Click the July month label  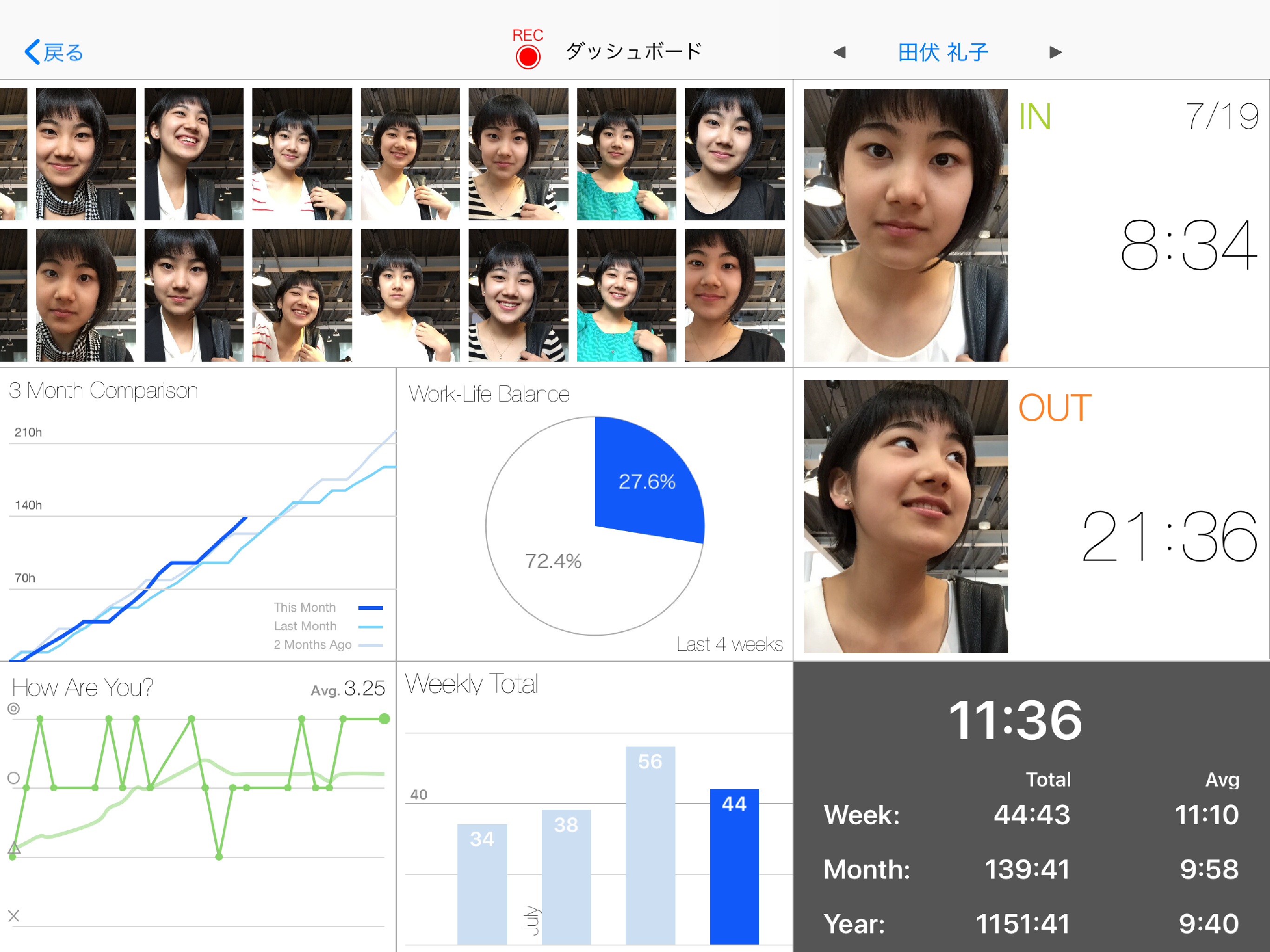pyautogui.click(x=533, y=920)
